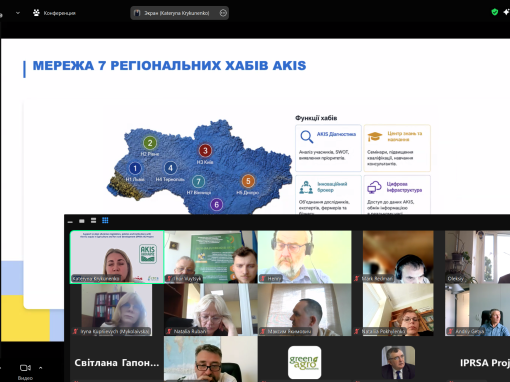Select Oleksiy's video tile
Image resolution: width=510 pixels, height=382 pixels.
pos(477,257)
